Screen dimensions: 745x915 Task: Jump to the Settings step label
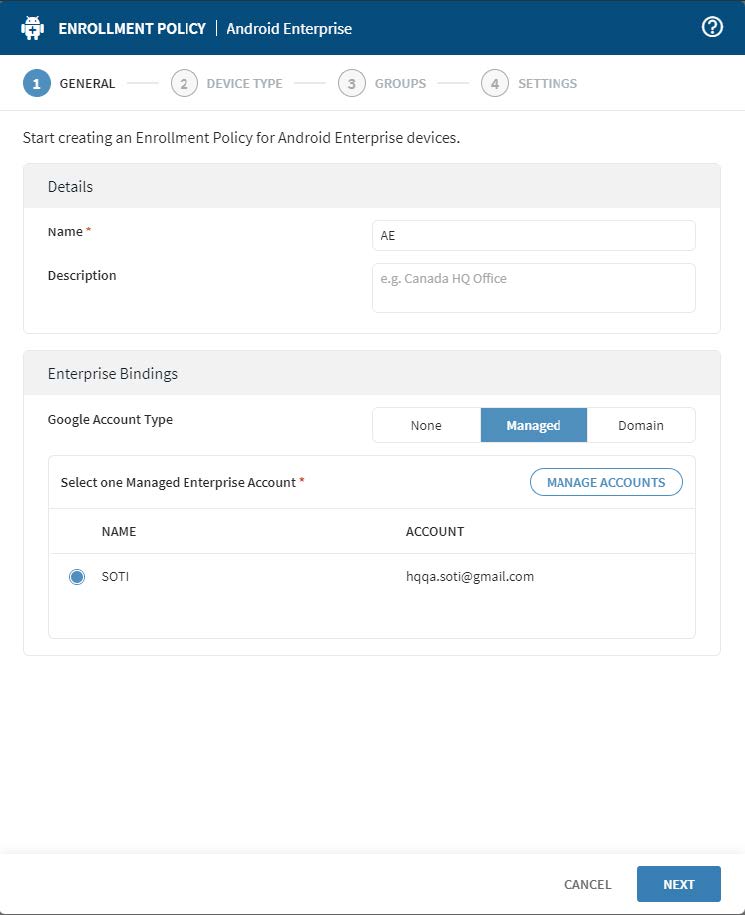(547, 84)
